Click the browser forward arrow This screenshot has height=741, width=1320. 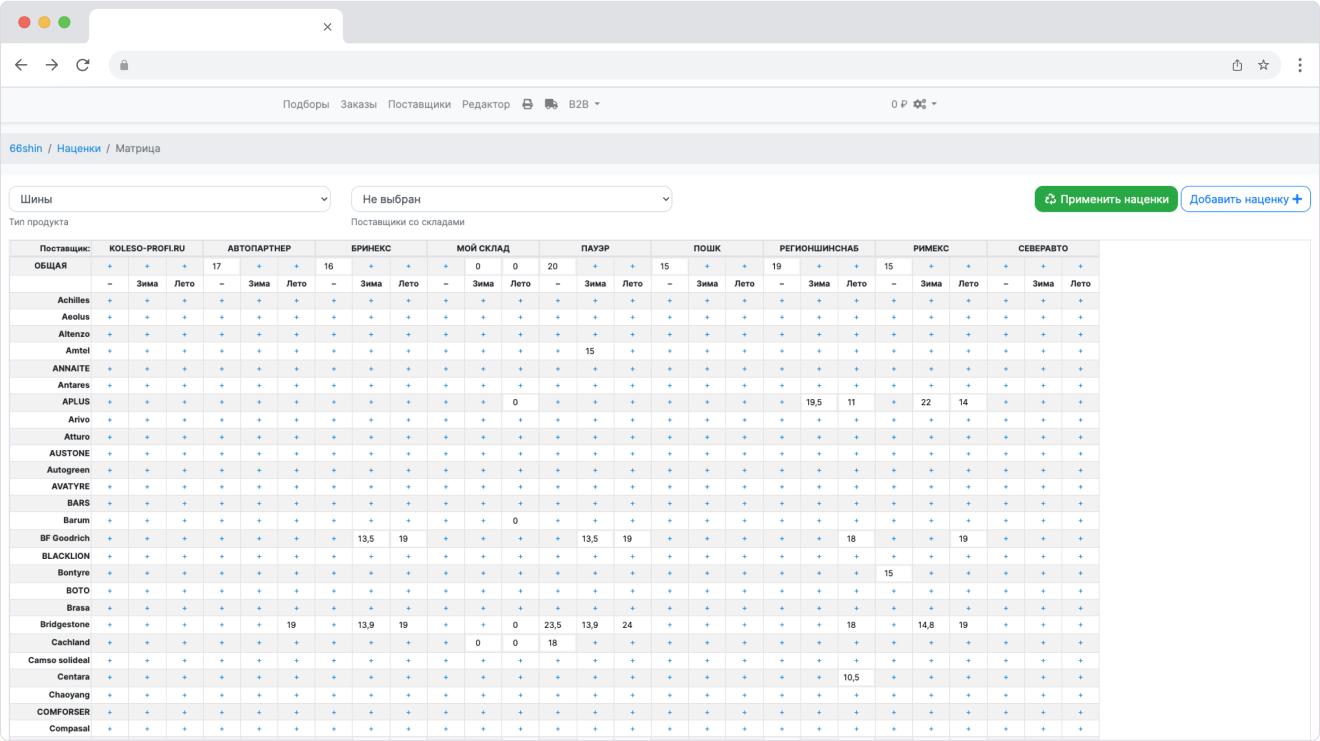52,65
